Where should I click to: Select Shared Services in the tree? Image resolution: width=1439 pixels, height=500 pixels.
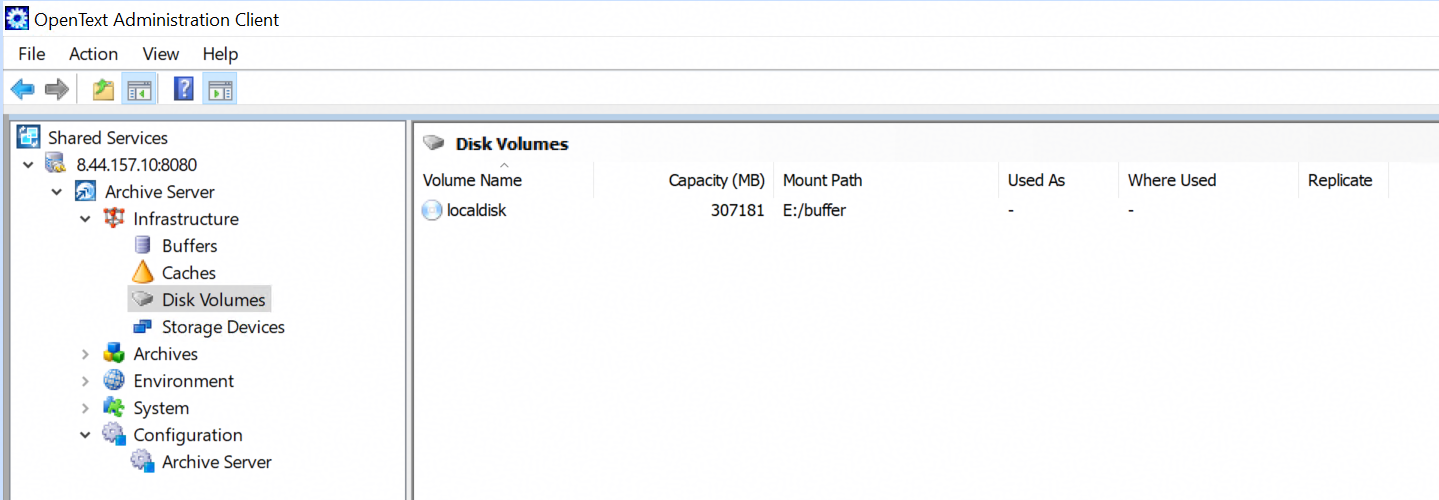(108, 138)
